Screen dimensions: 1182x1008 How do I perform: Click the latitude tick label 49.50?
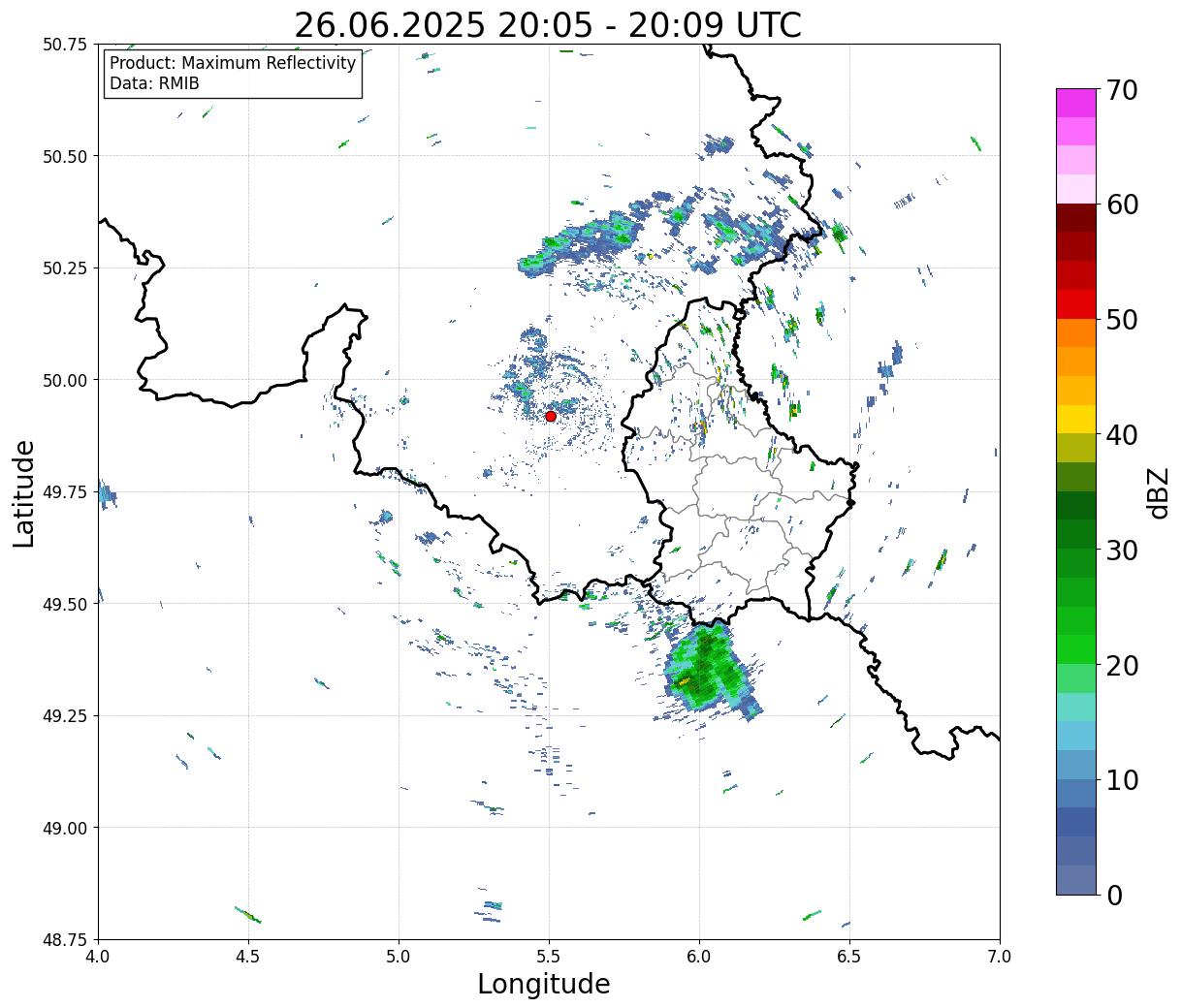pos(65,604)
